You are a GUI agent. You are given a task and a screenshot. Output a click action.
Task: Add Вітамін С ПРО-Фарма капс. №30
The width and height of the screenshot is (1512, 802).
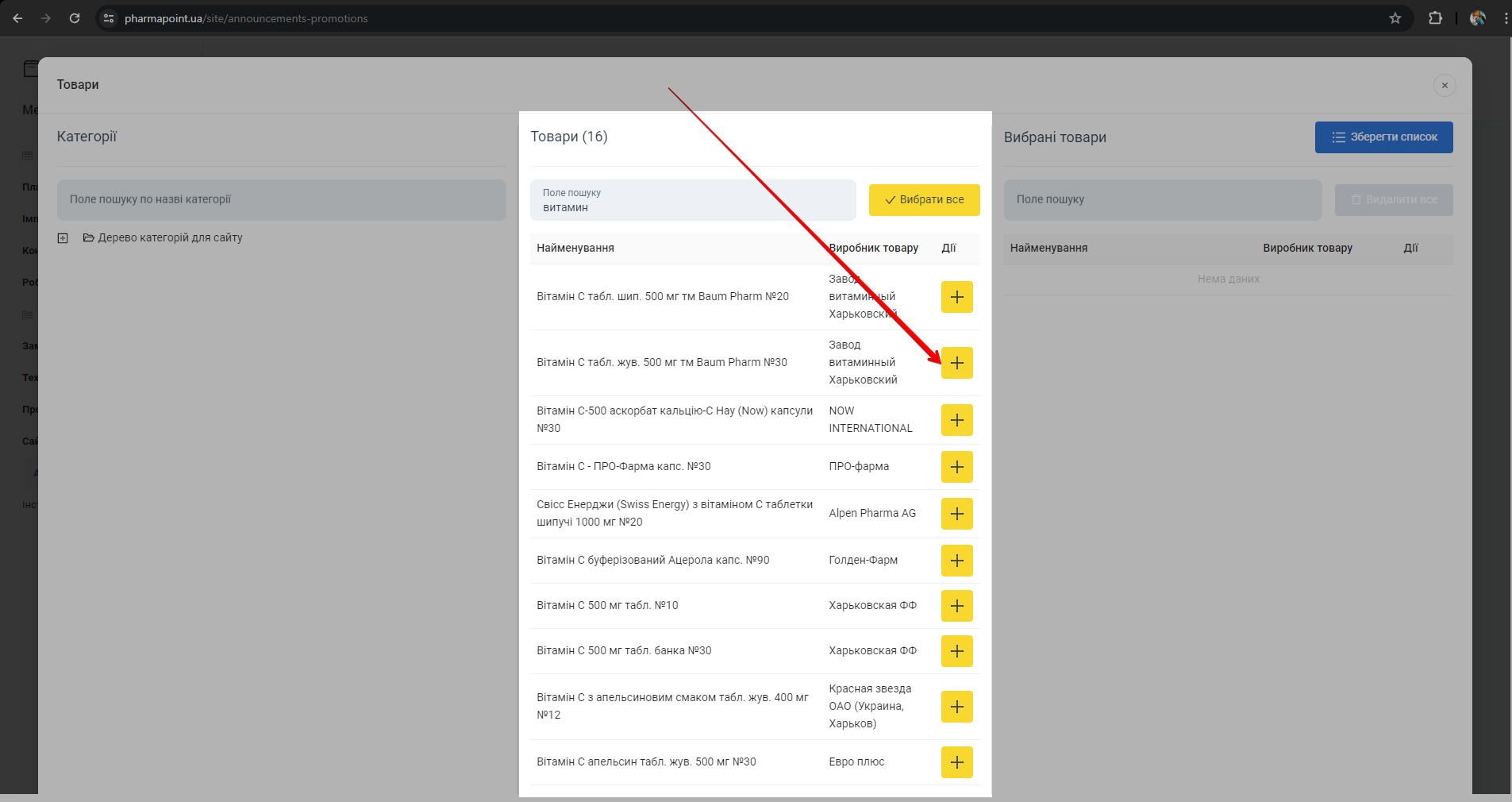tap(956, 467)
